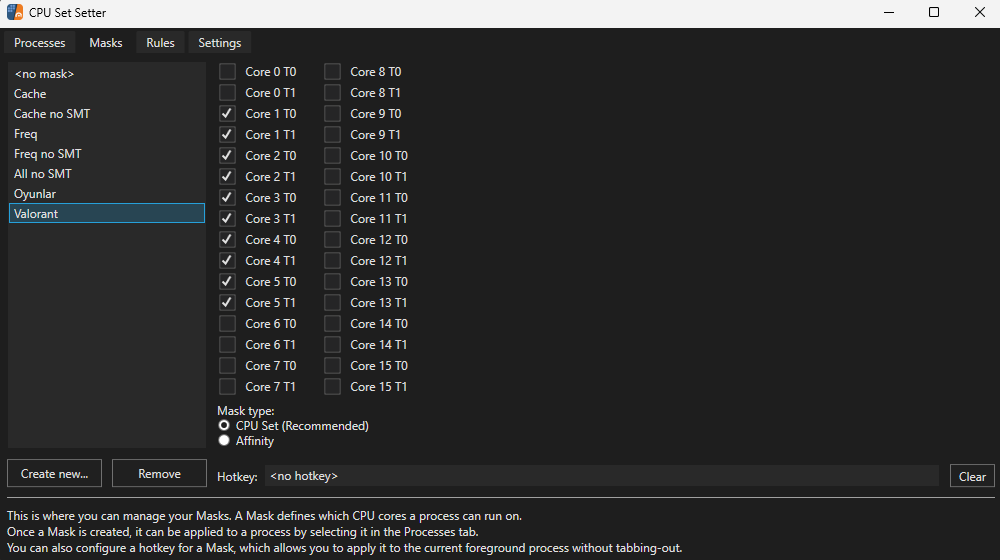Uncheck Core 5 T1
The width and height of the screenshot is (1000, 560).
[x=227, y=303]
